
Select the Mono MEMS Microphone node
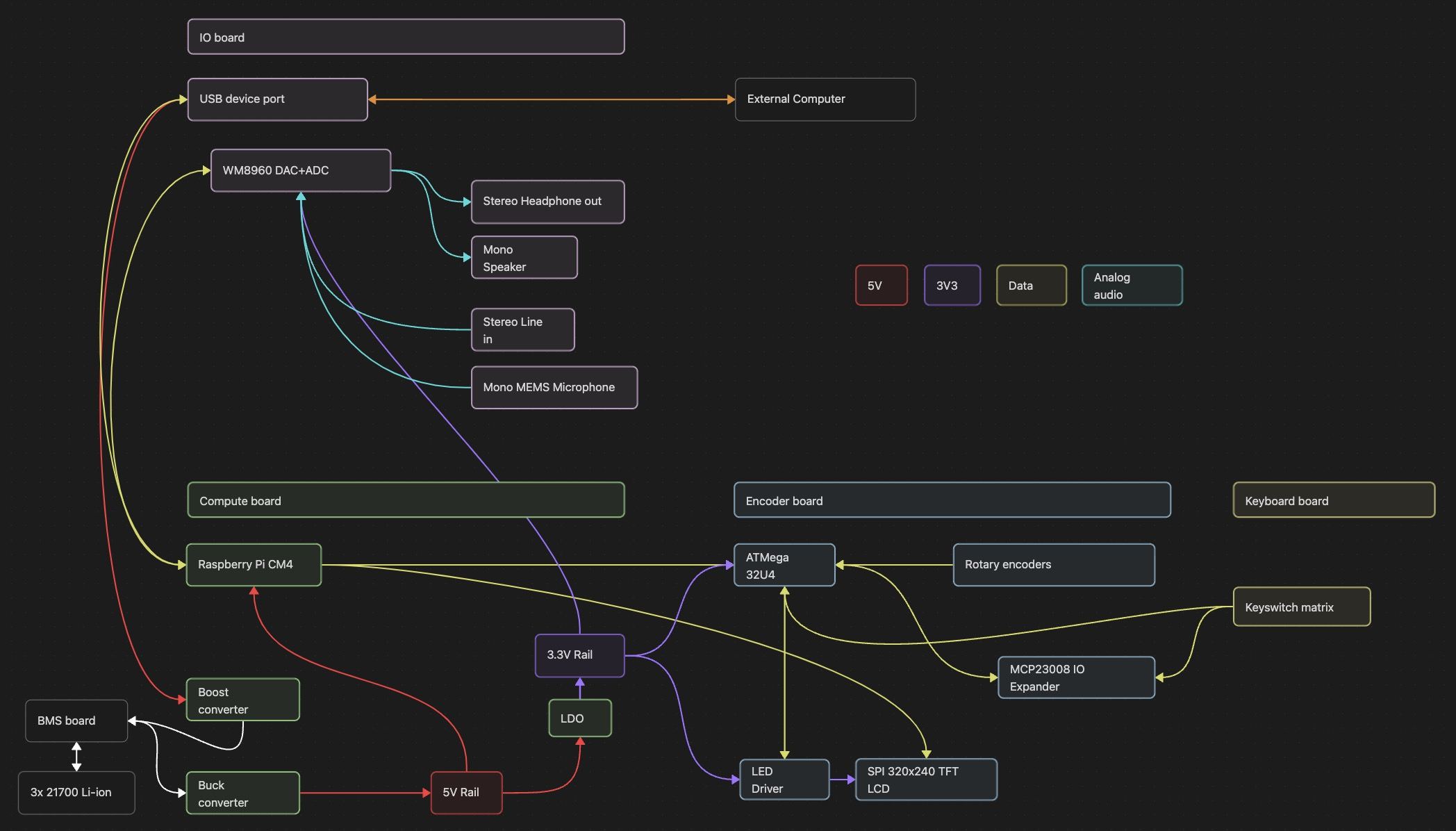click(x=554, y=388)
